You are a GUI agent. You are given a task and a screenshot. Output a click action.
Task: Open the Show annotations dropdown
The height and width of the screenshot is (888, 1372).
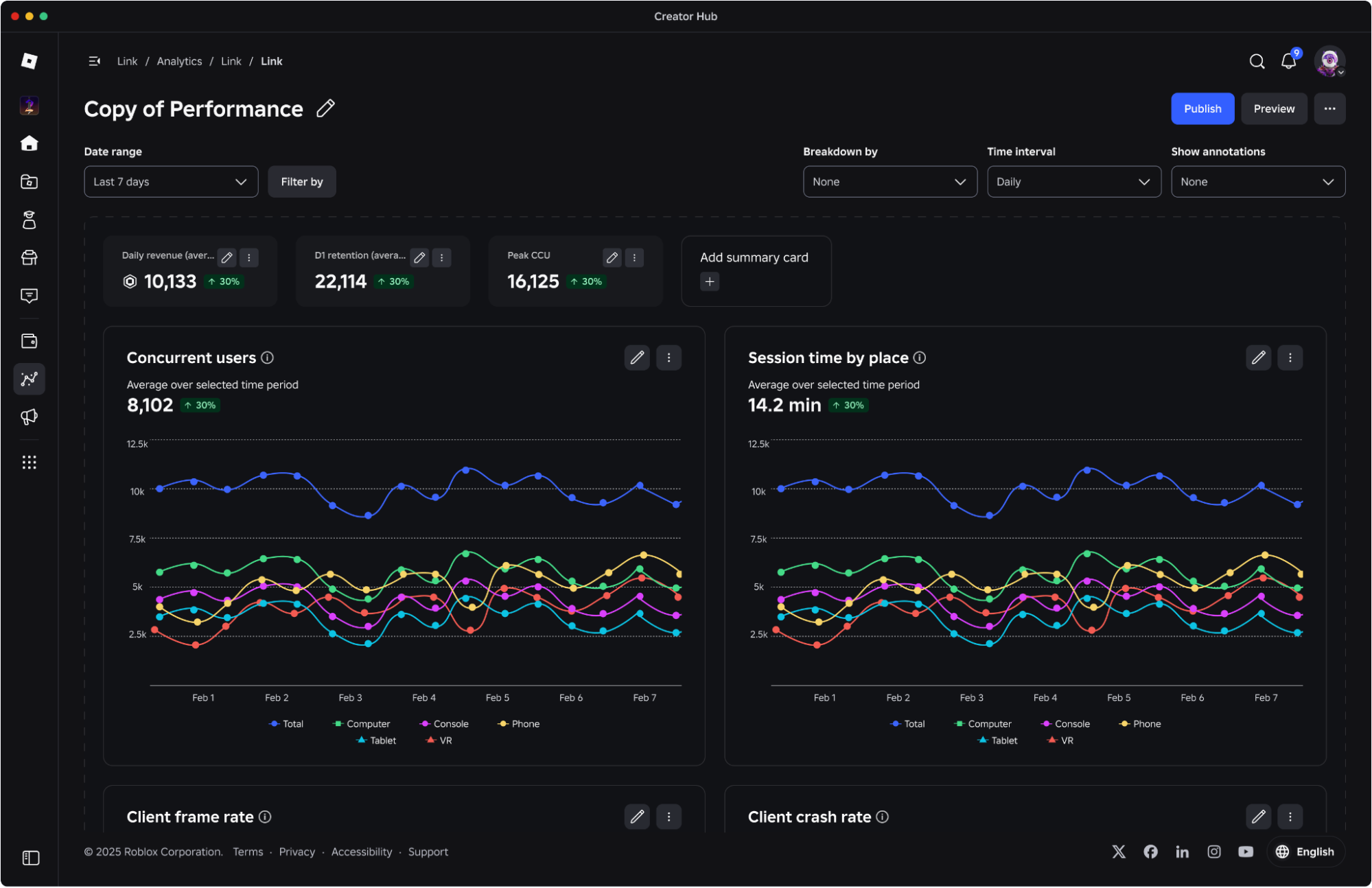(1258, 182)
